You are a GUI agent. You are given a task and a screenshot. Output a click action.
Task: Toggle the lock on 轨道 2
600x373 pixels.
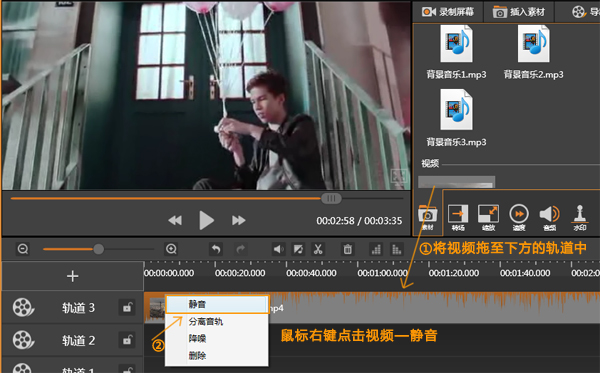pos(127,340)
